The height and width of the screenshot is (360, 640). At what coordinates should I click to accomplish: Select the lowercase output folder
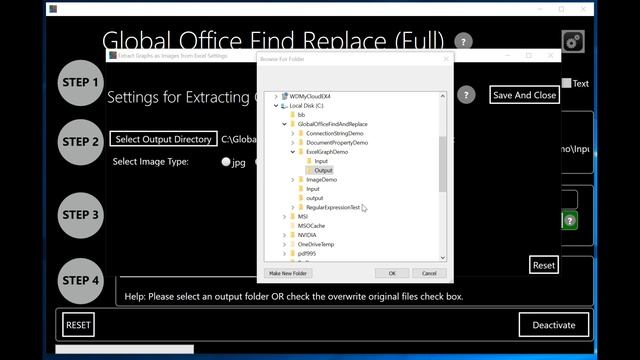click(x=314, y=198)
